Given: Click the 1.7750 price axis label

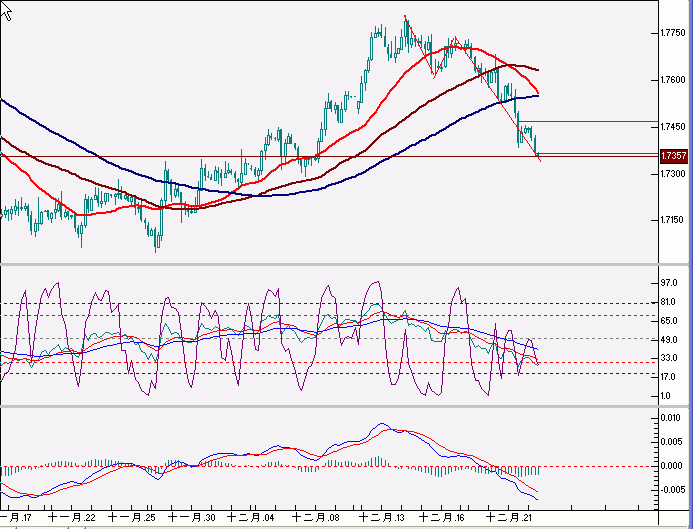Looking at the screenshot, I should [674, 33].
